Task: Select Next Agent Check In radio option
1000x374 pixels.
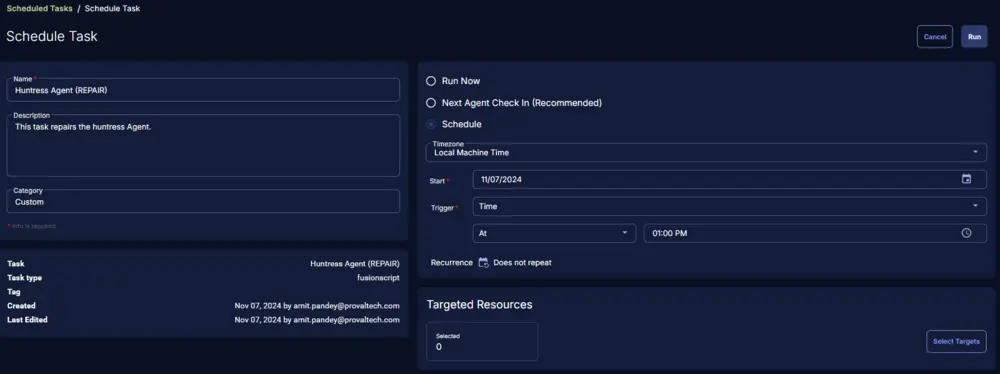Action: click(431, 103)
